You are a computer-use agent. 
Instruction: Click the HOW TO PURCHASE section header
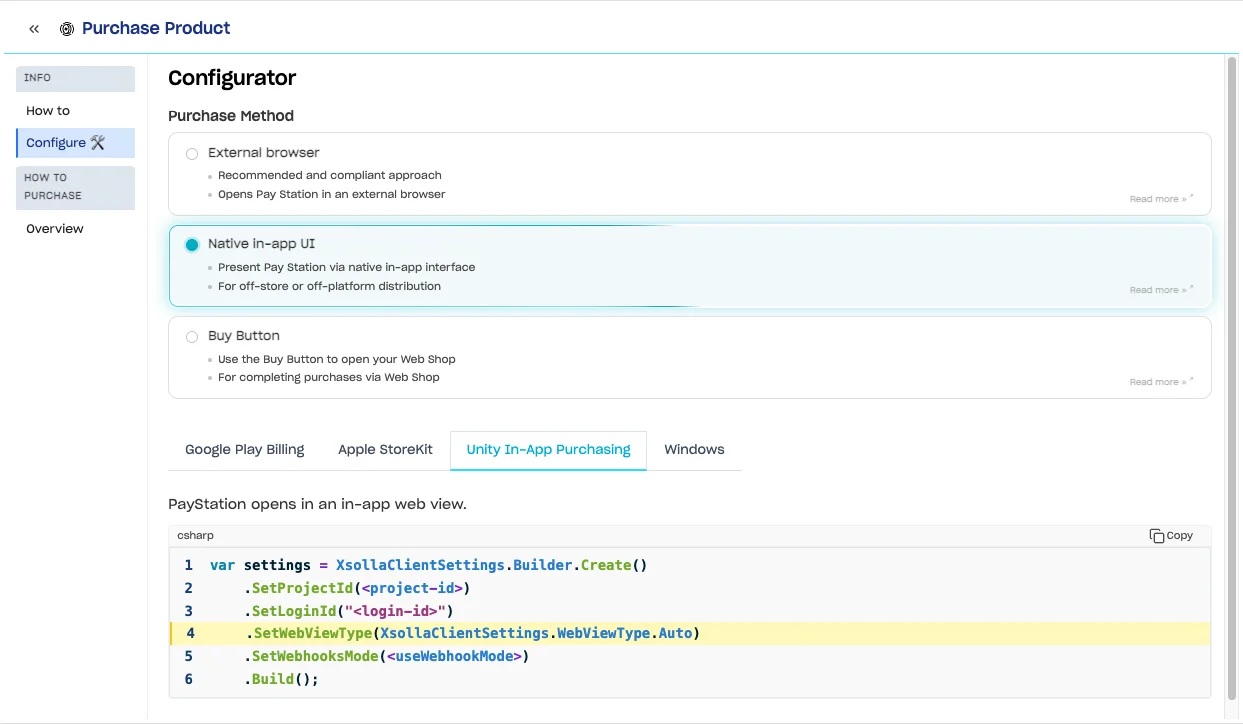coord(76,187)
